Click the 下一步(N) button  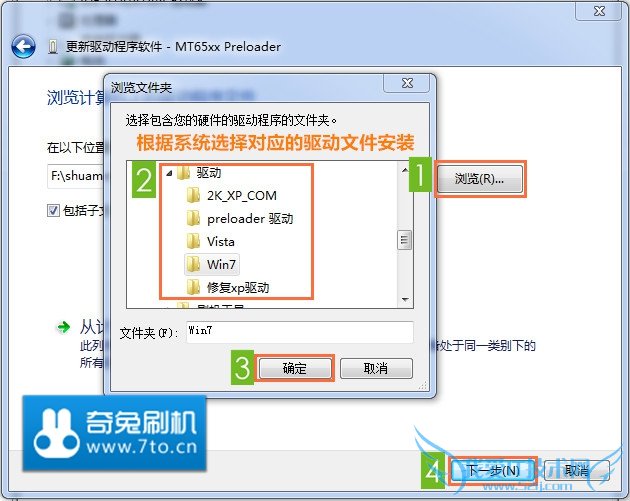[493, 470]
